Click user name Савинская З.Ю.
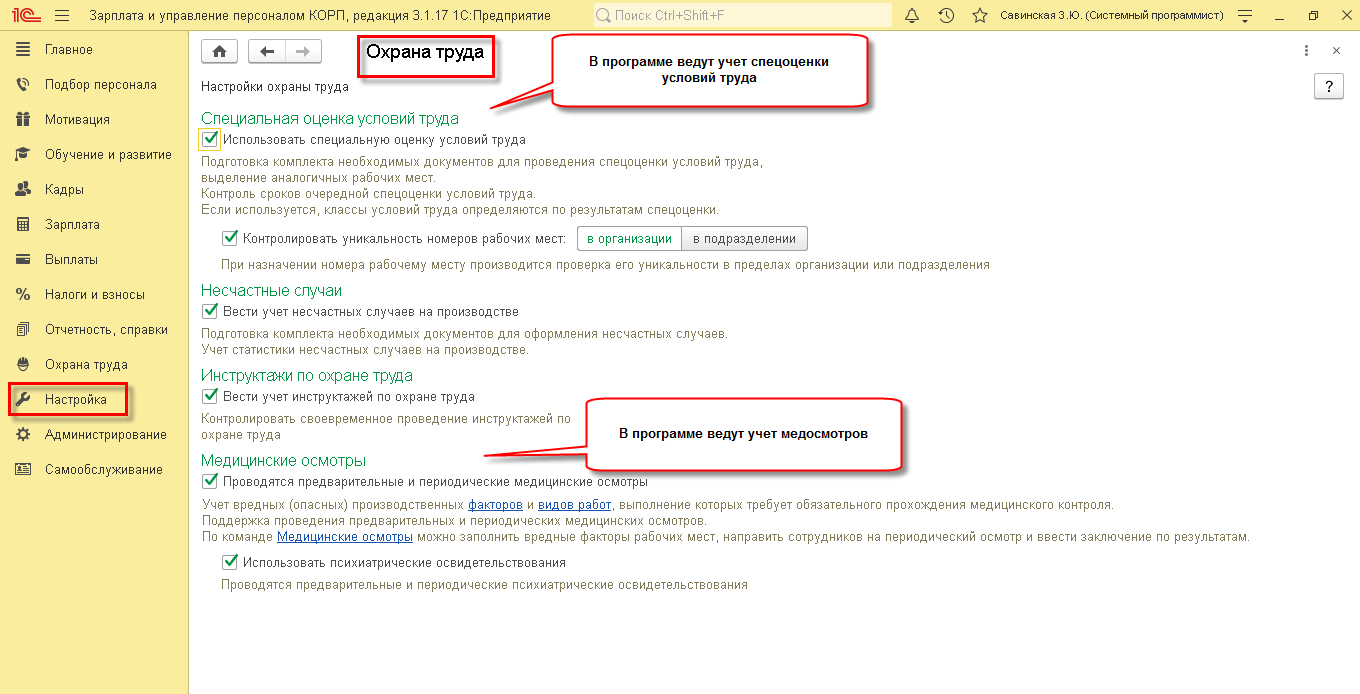Image resolution: width=1360 pixels, height=694 pixels. click(1112, 16)
